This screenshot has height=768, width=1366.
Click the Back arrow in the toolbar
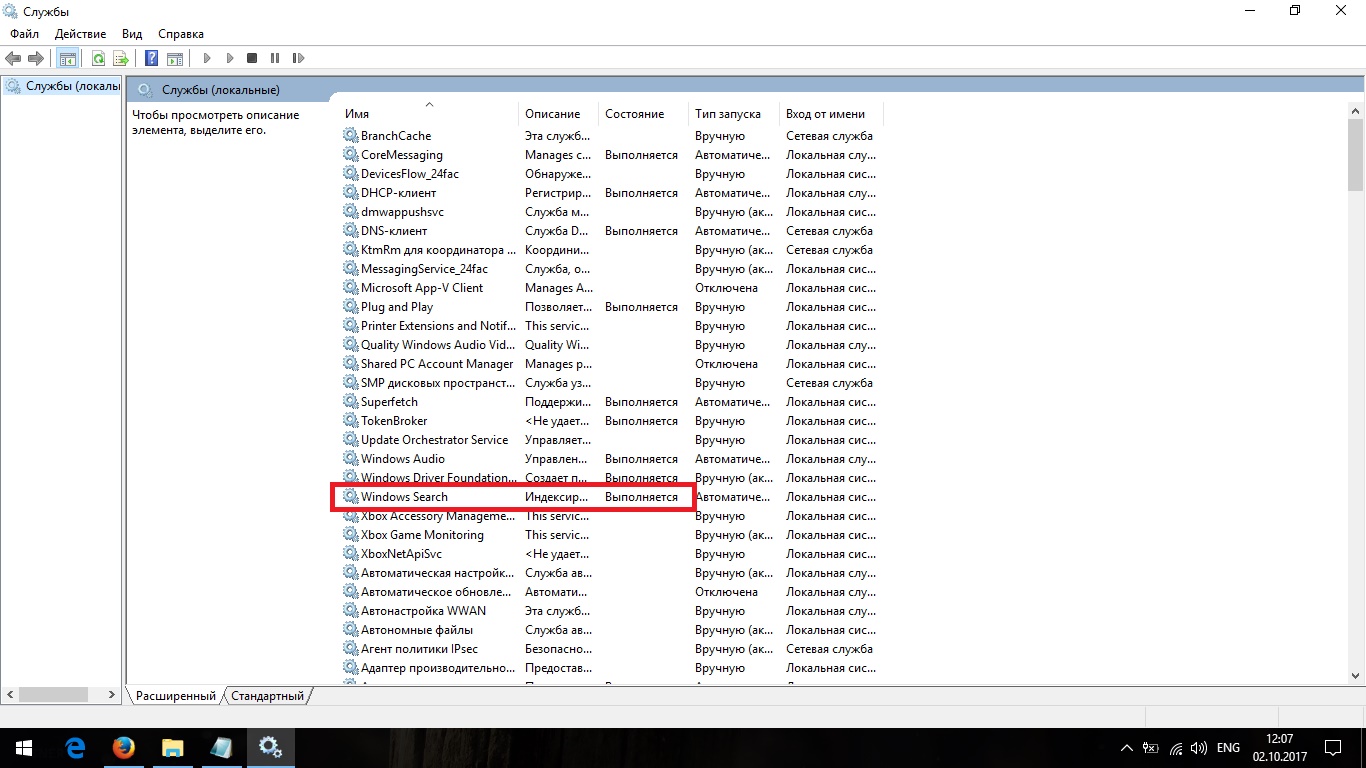tap(13, 59)
